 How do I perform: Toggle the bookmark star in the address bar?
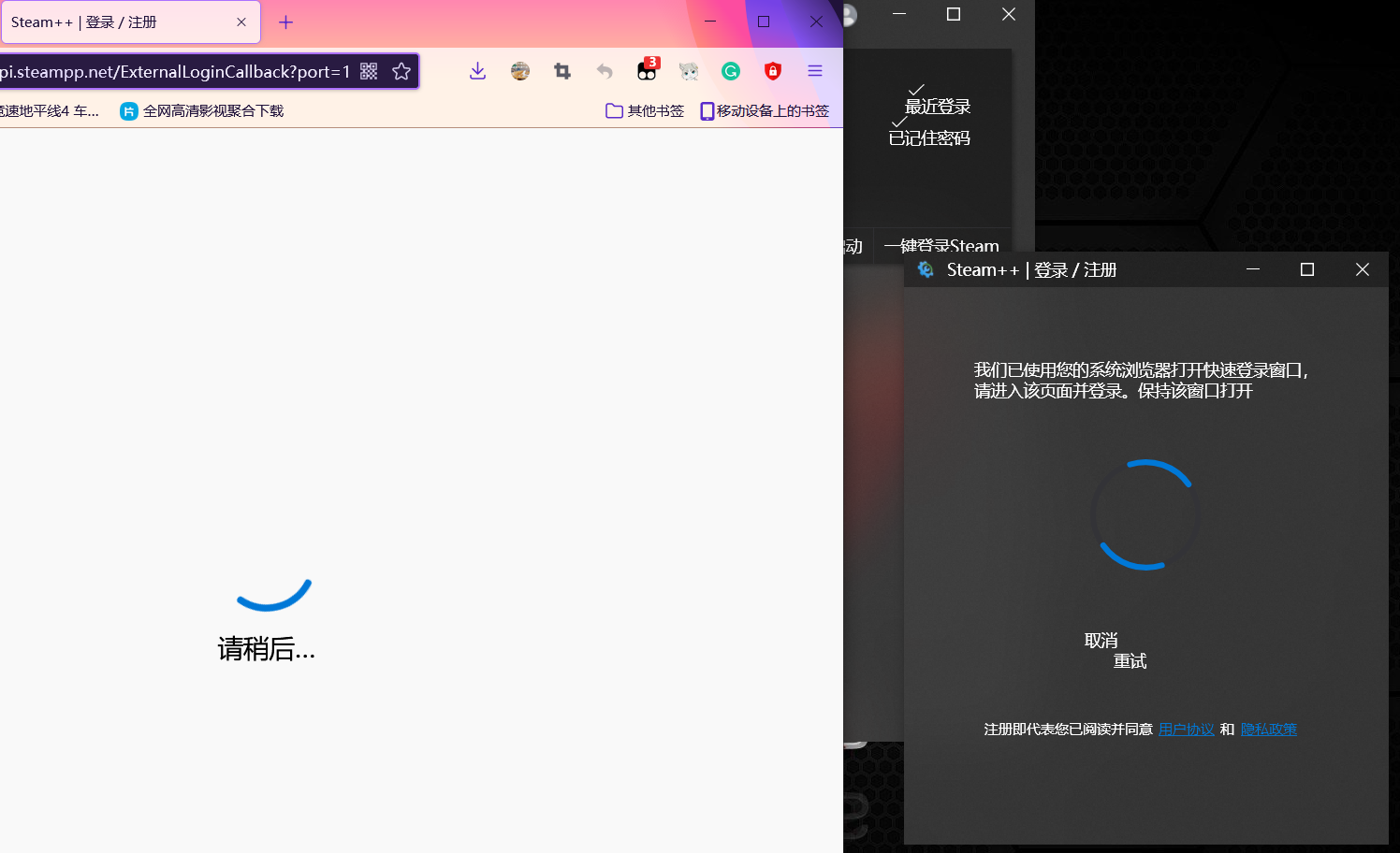point(401,70)
